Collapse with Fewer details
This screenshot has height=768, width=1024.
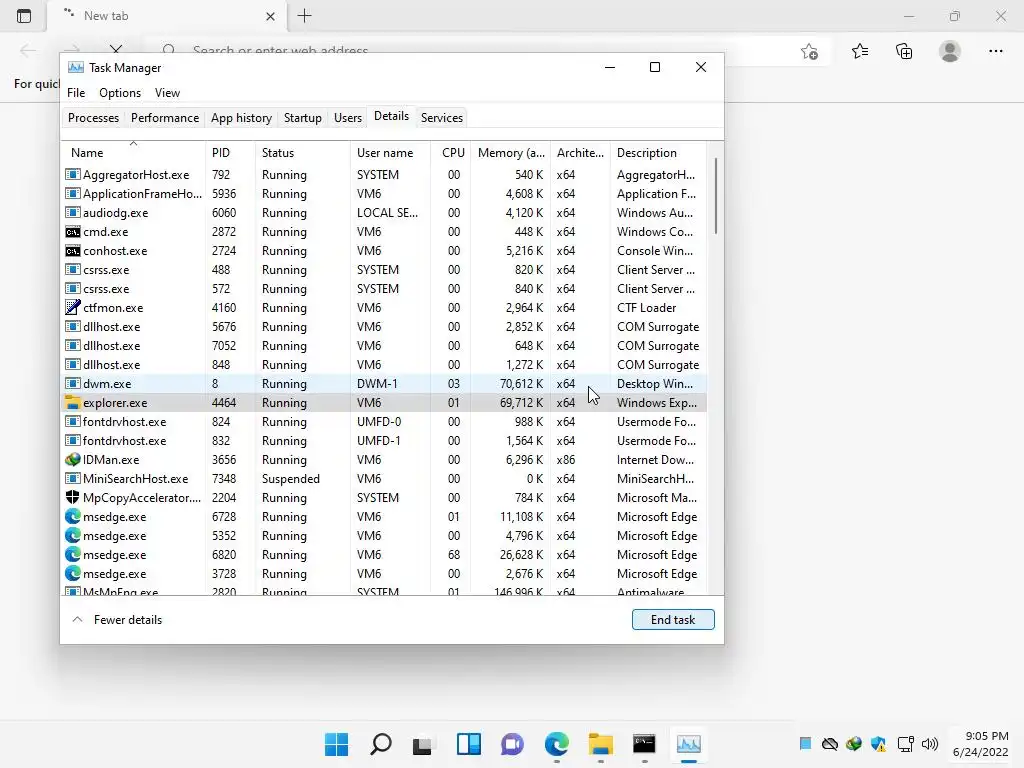point(118,620)
